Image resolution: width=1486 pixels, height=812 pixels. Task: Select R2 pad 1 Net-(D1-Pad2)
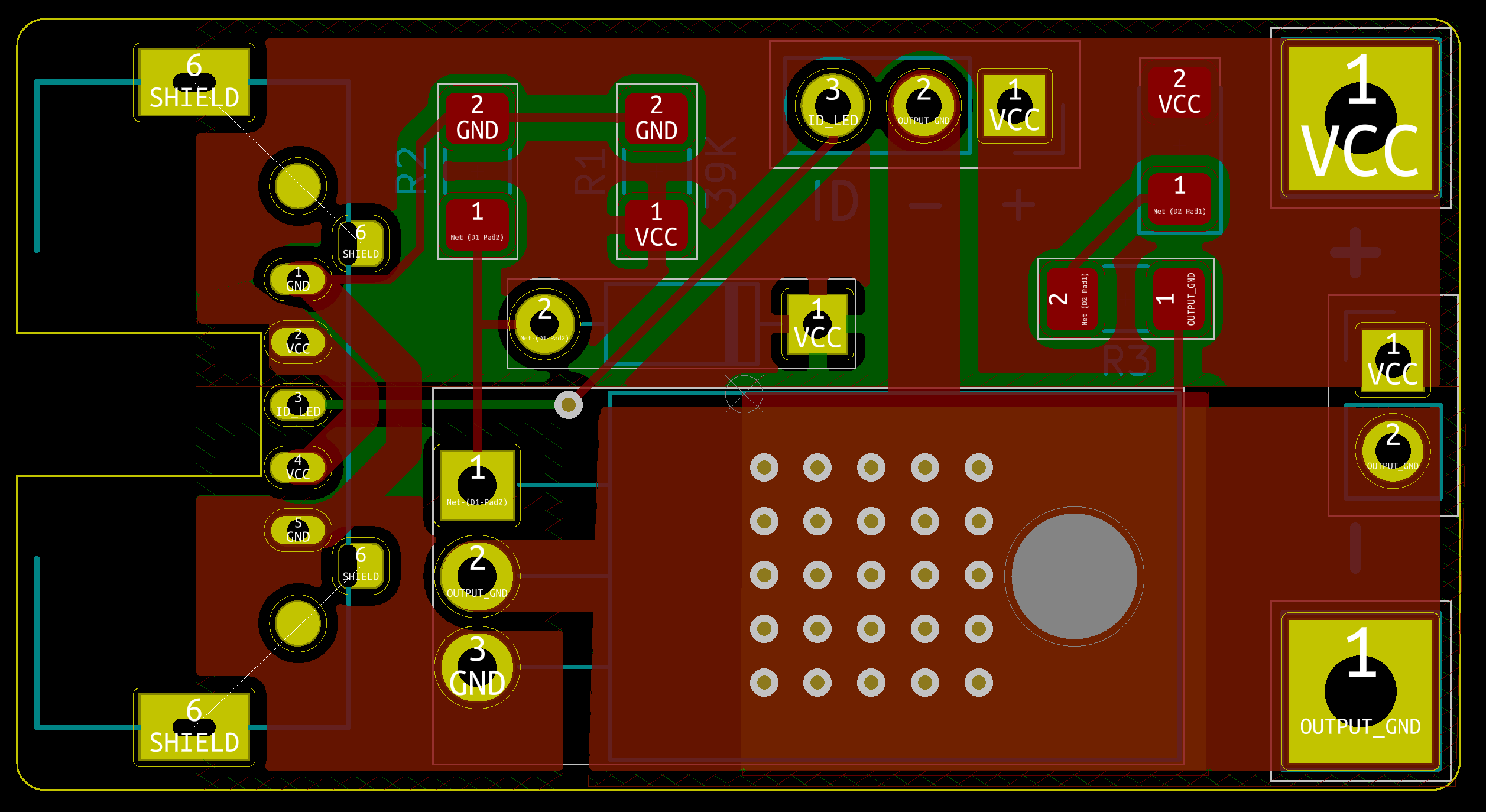tap(477, 225)
